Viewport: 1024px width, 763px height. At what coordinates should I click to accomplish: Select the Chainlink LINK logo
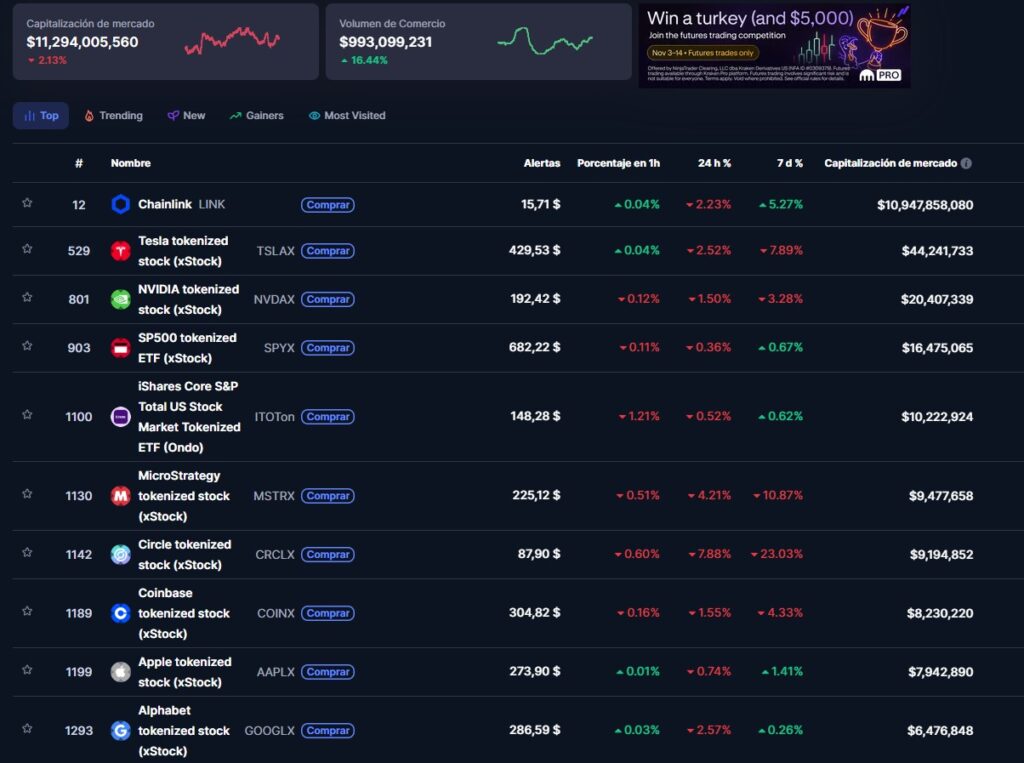(120, 204)
